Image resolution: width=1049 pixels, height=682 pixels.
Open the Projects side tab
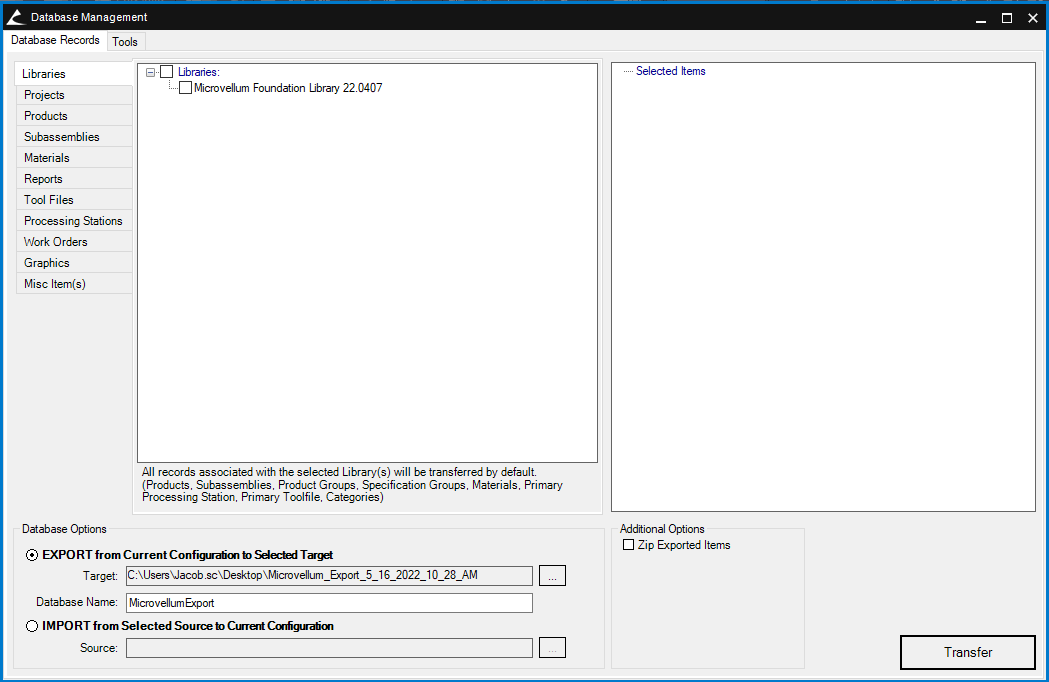44,95
